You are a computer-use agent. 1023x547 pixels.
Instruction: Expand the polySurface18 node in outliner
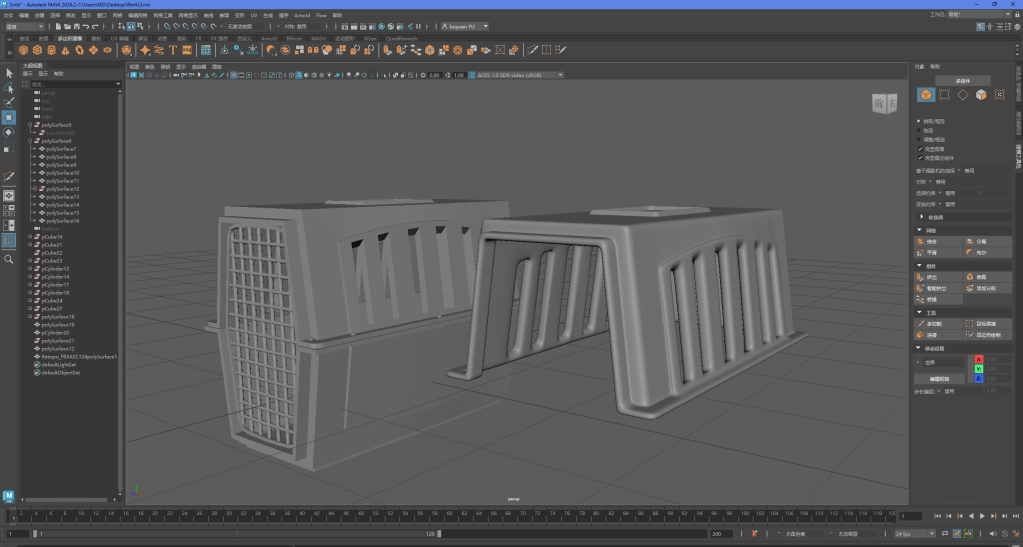point(30,317)
